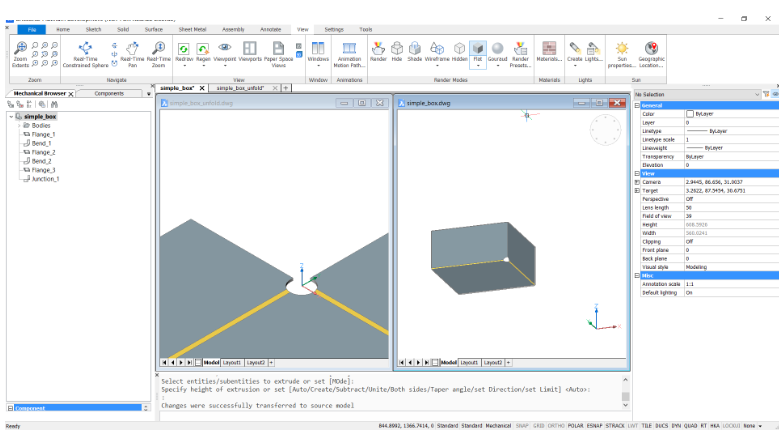Click the ByLayer color swatch
The height and width of the screenshot is (430, 779).
690,114
